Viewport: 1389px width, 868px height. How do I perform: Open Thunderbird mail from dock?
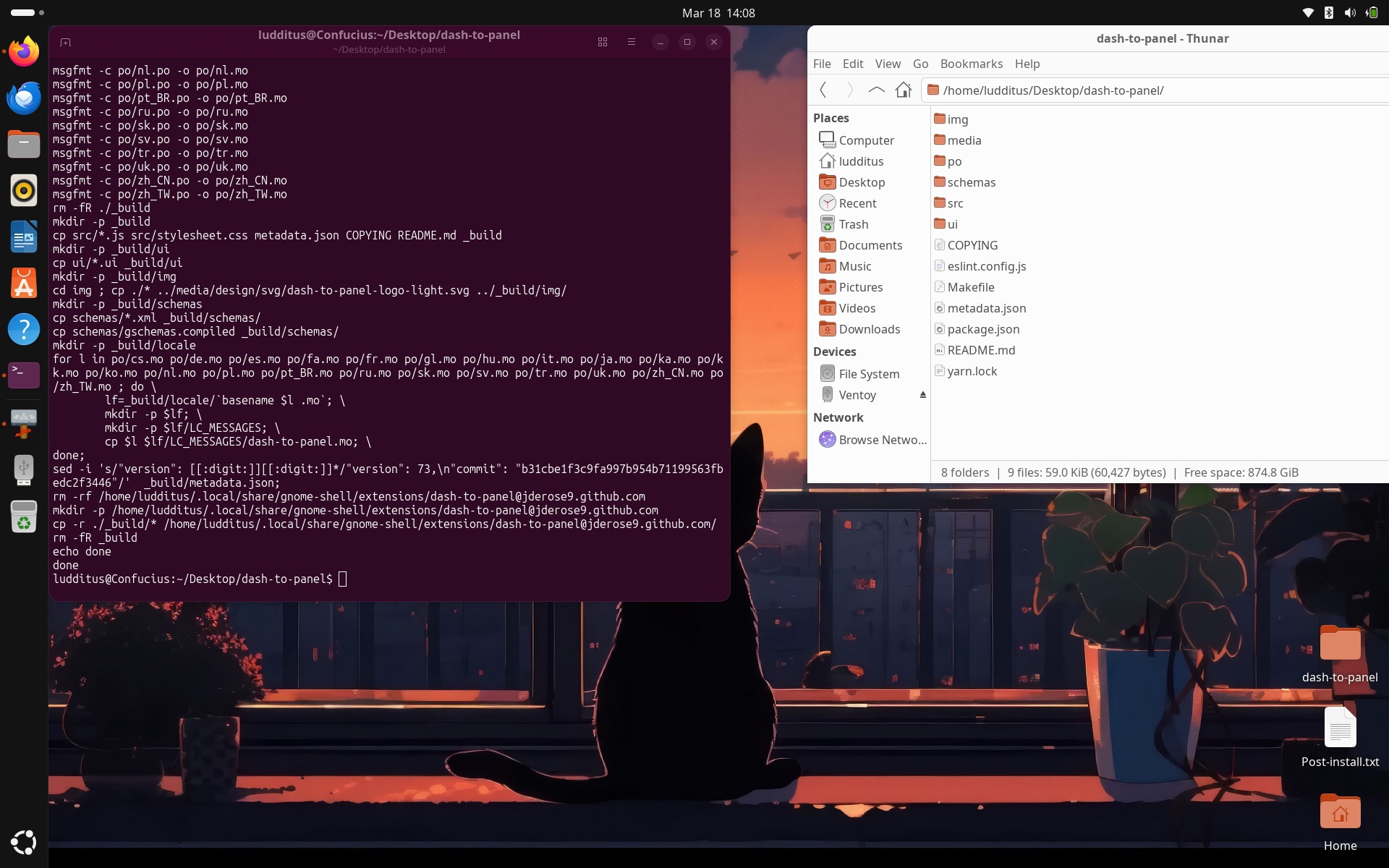pos(24,98)
